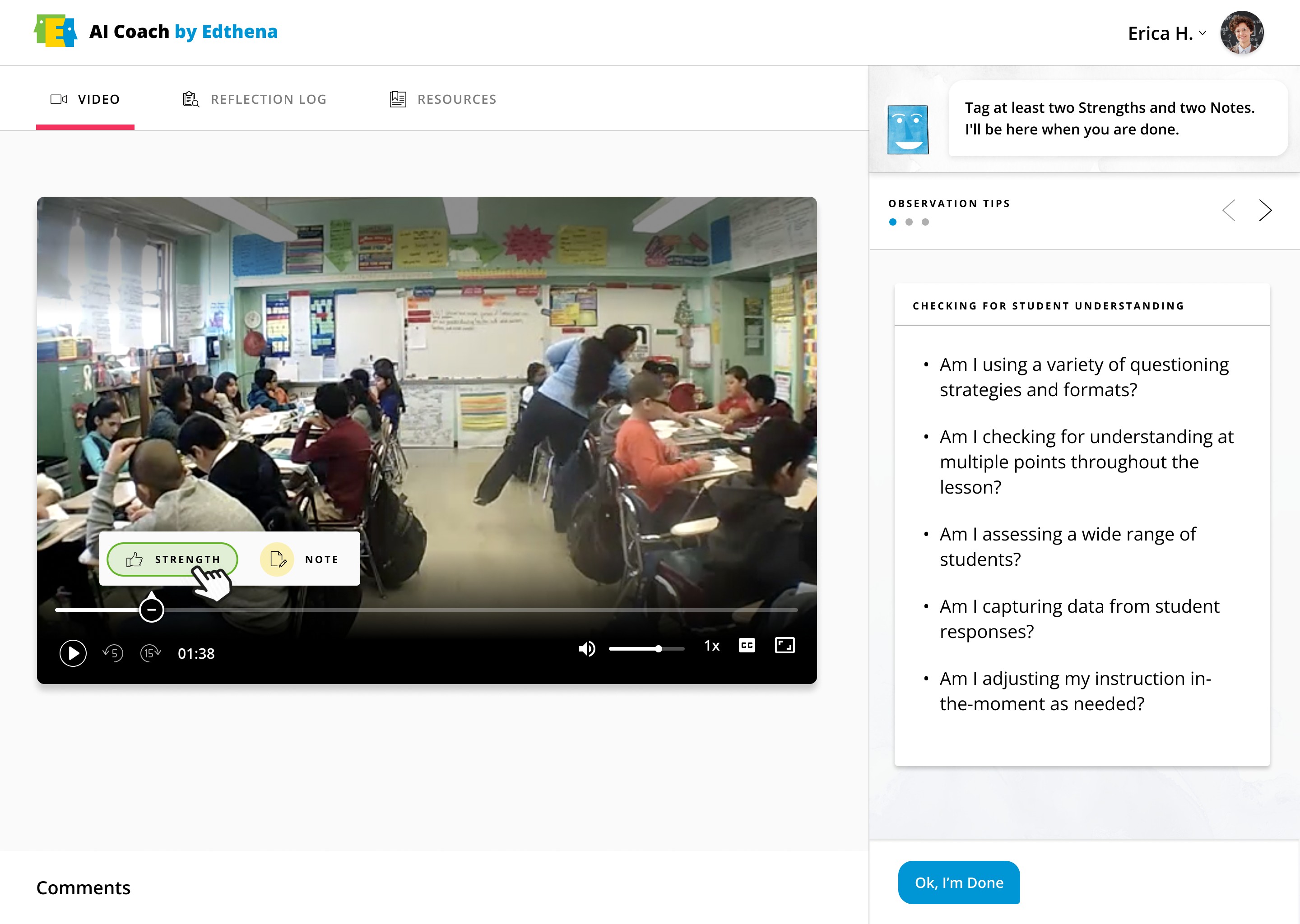Click the play button in video player

click(73, 652)
